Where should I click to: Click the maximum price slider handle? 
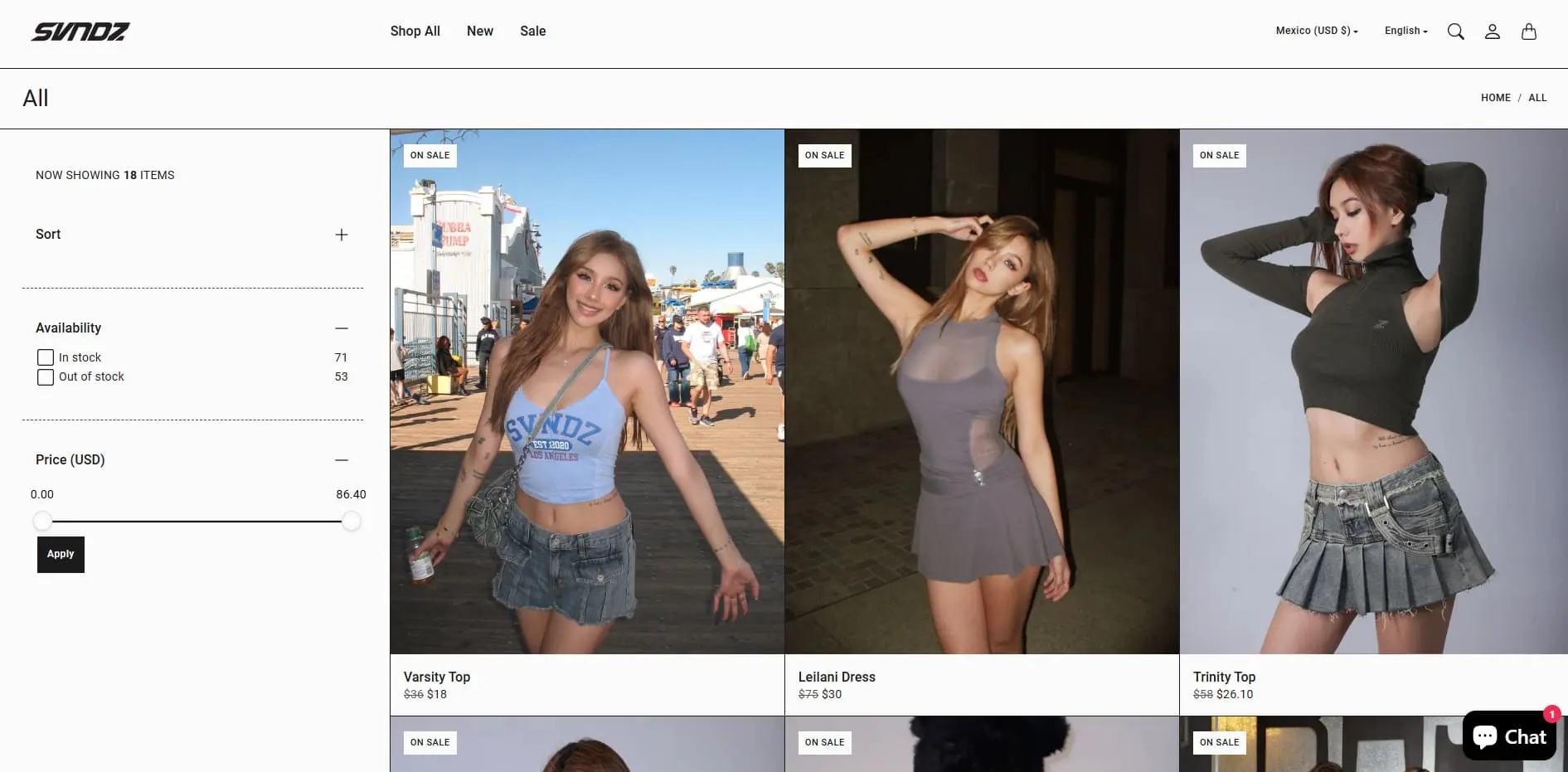352,521
